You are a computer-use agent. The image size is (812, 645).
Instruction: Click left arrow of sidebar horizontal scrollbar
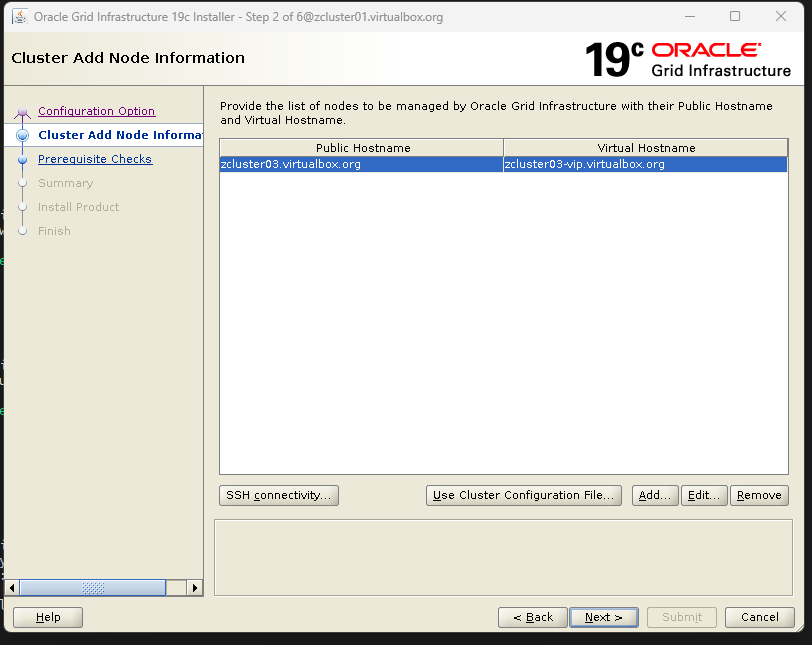click(x=12, y=588)
